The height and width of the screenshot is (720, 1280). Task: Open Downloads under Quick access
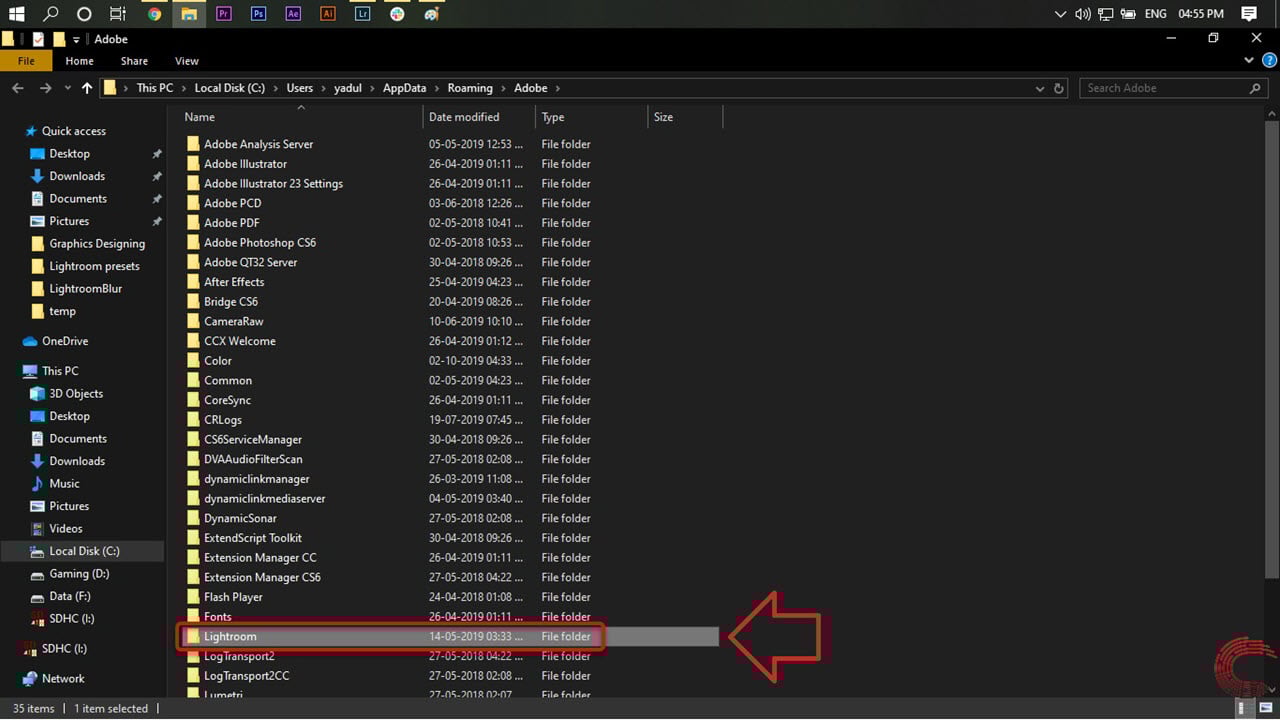click(x=77, y=176)
